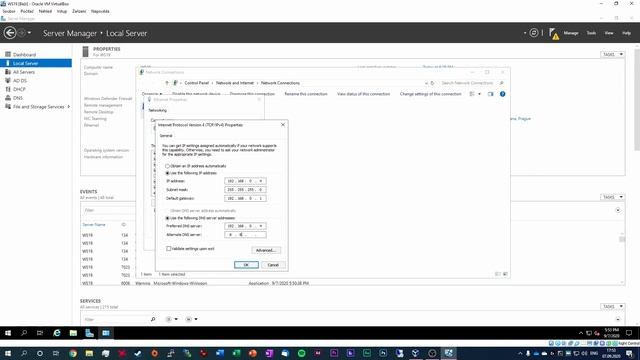Open Chrome from host taskbar
The height and width of the screenshot is (360, 640).
click(x=73, y=353)
